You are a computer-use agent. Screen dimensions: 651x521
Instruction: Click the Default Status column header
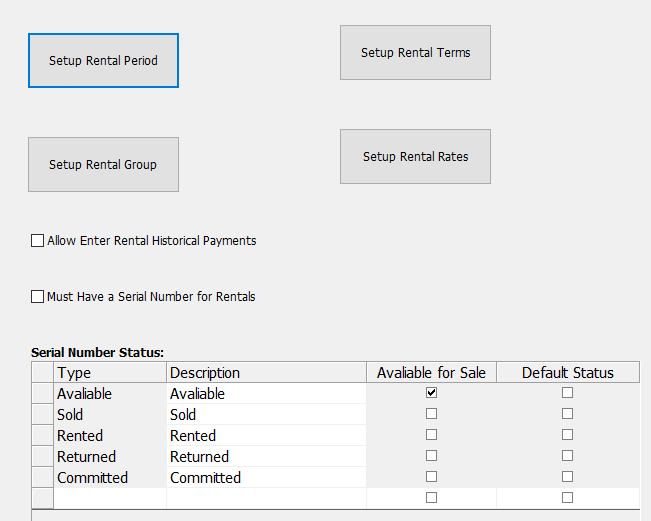click(568, 372)
